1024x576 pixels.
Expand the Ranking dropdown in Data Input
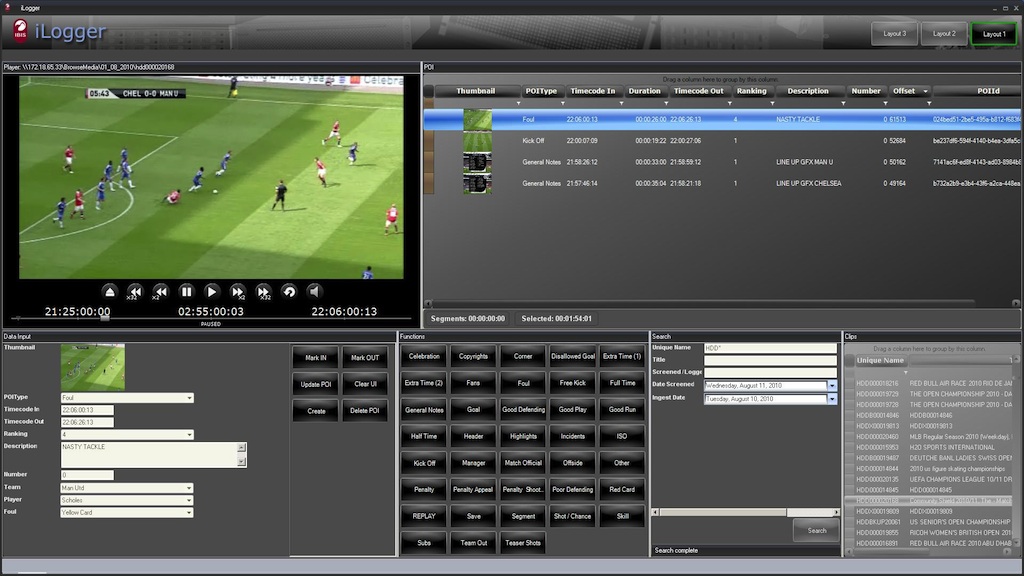pos(189,435)
